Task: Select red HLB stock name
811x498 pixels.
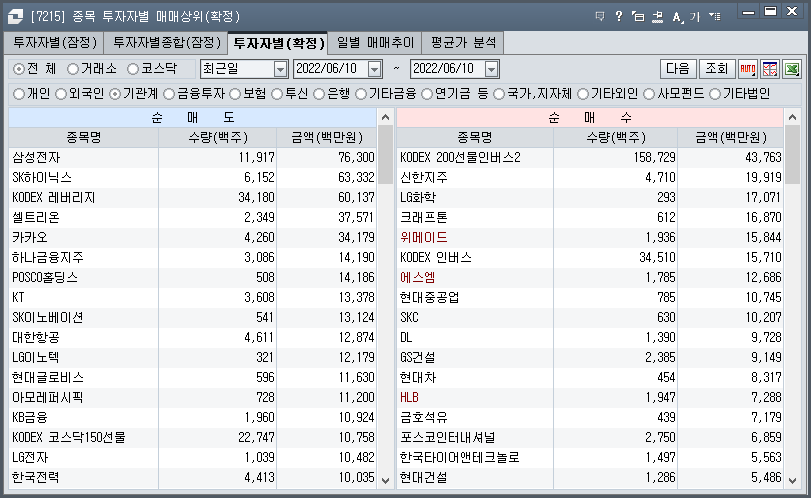Action: click(x=409, y=398)
